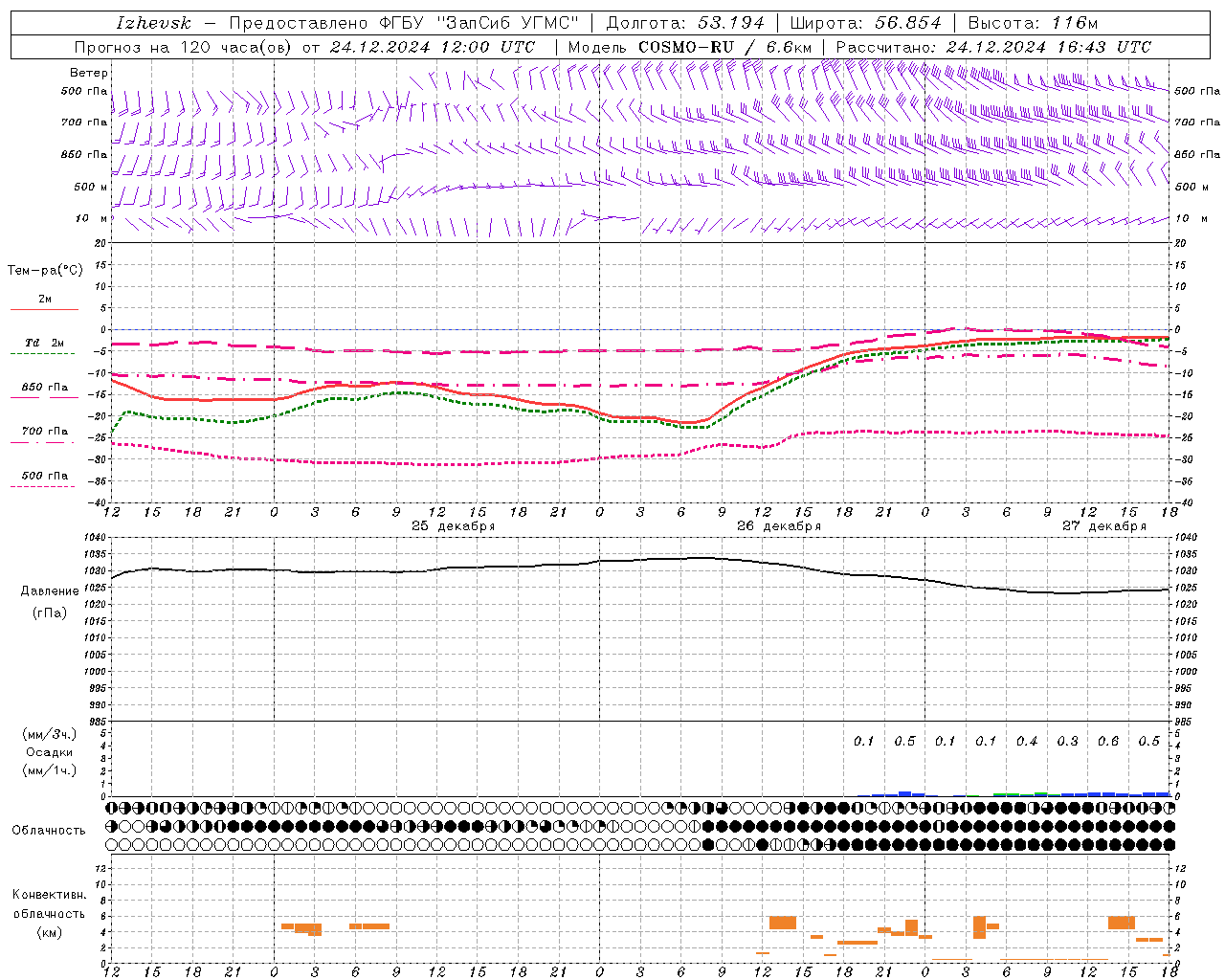Click the Тем-ра(°C) panel label
1225x980 pixels.
pyautogui.click(x=45, y=271)
